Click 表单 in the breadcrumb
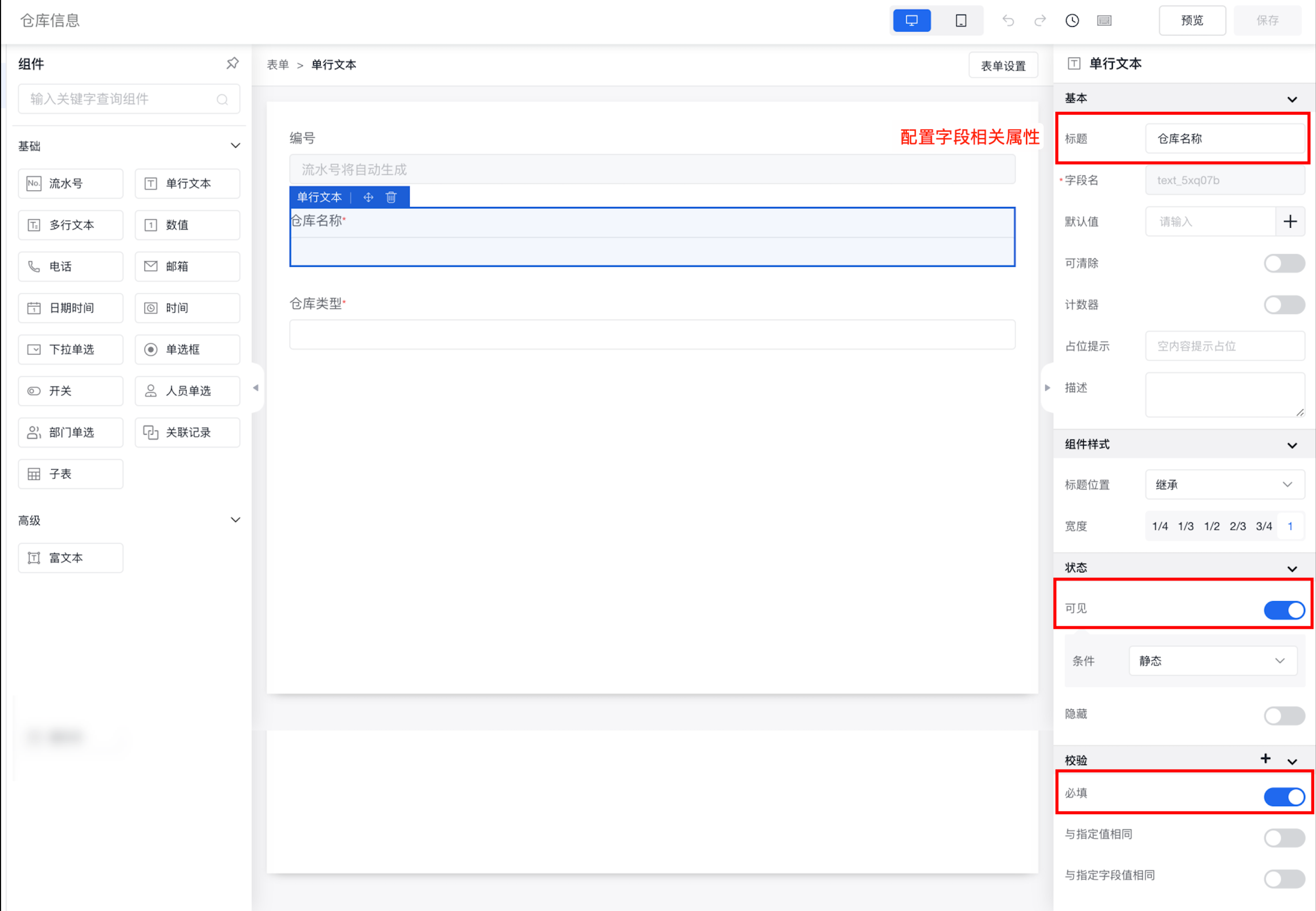1316x911 pixels. point(278,65)
